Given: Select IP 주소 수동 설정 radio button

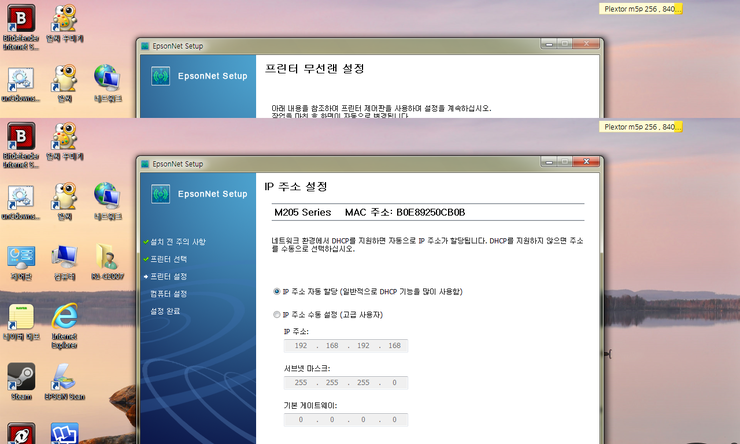Looking at the screenshot, I should coord(277,314).
